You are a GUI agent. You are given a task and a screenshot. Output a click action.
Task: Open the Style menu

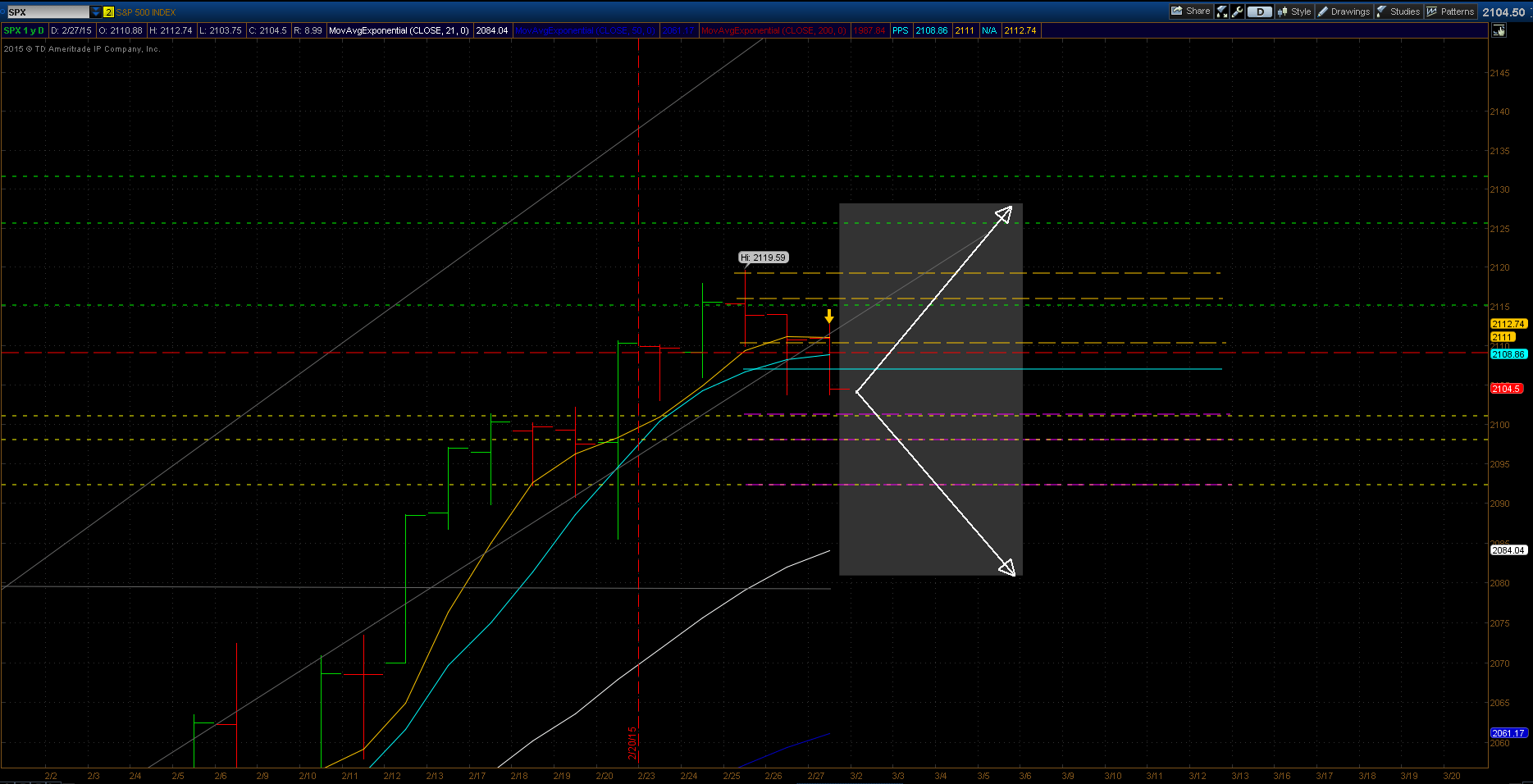pos(1294,11)
